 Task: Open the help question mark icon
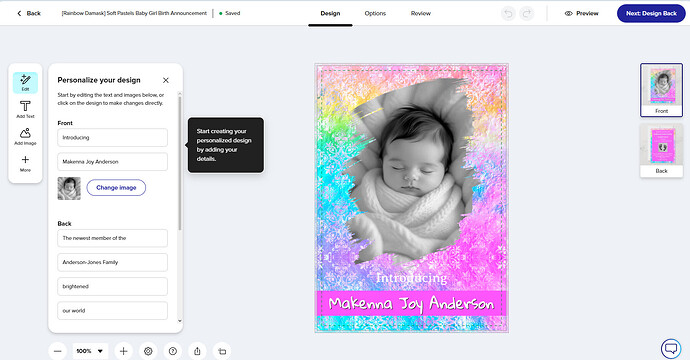[173, 351]
